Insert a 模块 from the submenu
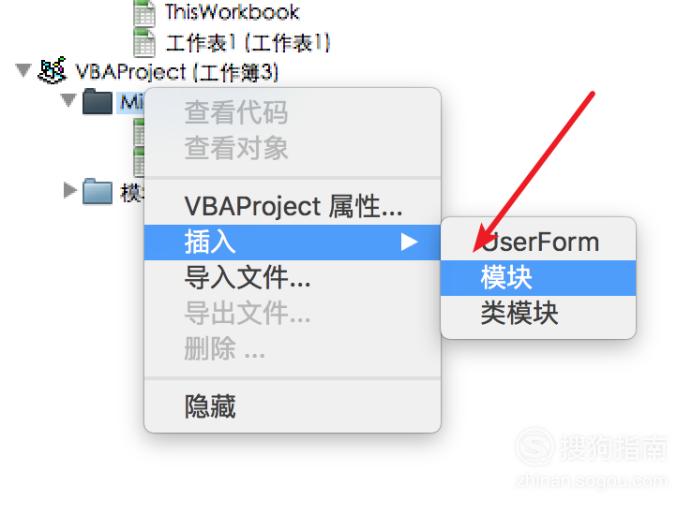Viewport: 692px width, 515px height. pyautogui.click(x=538, y=278)
